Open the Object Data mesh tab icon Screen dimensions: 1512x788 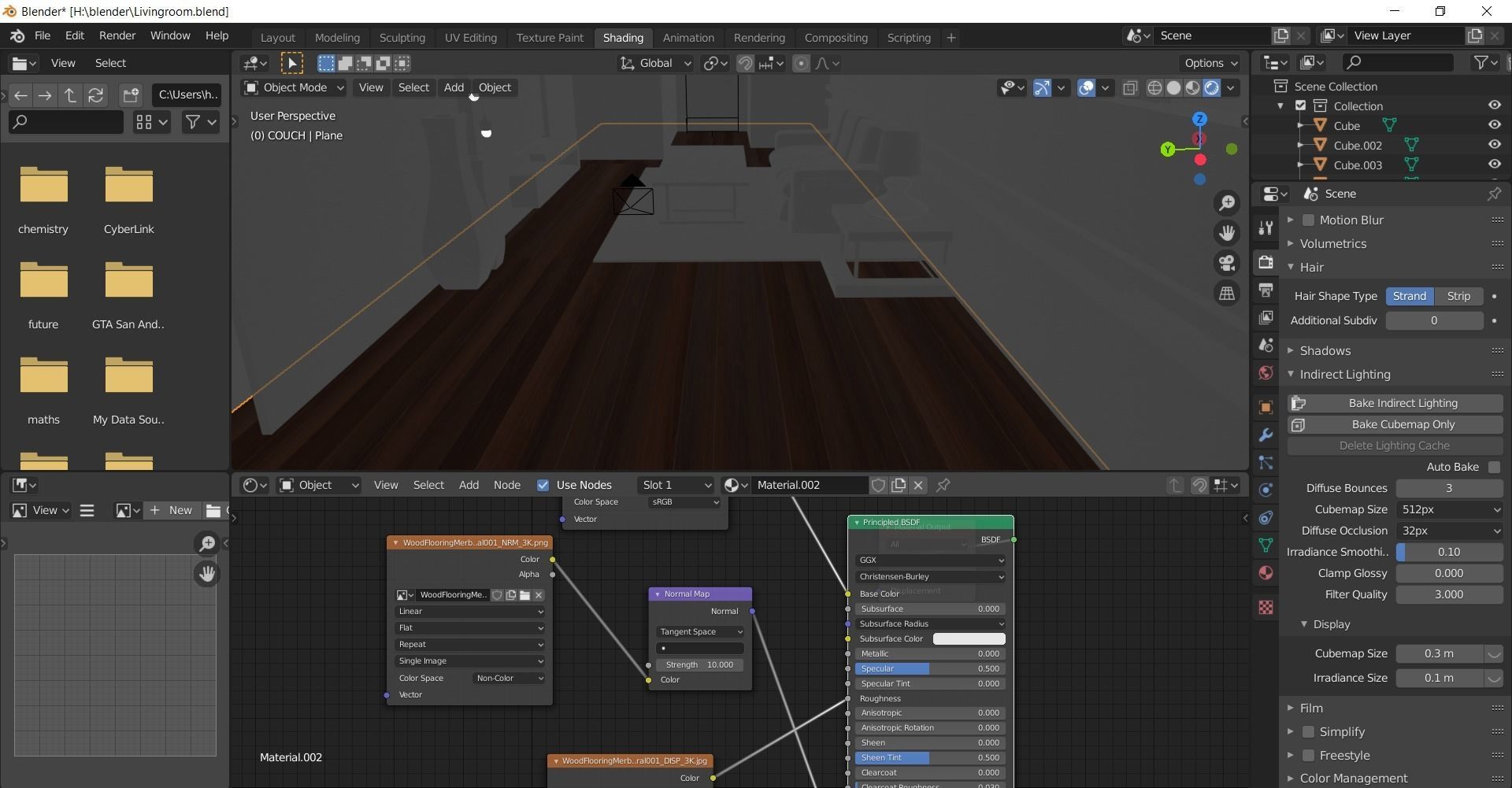click(x=1266, y=545)
